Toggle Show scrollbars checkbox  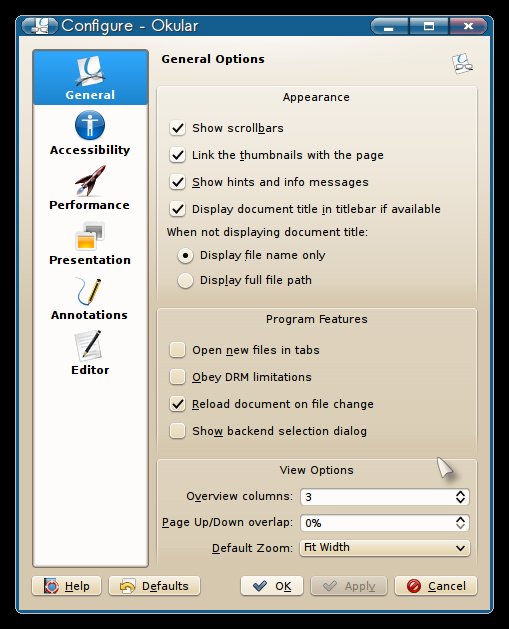[x=177, y=128]
